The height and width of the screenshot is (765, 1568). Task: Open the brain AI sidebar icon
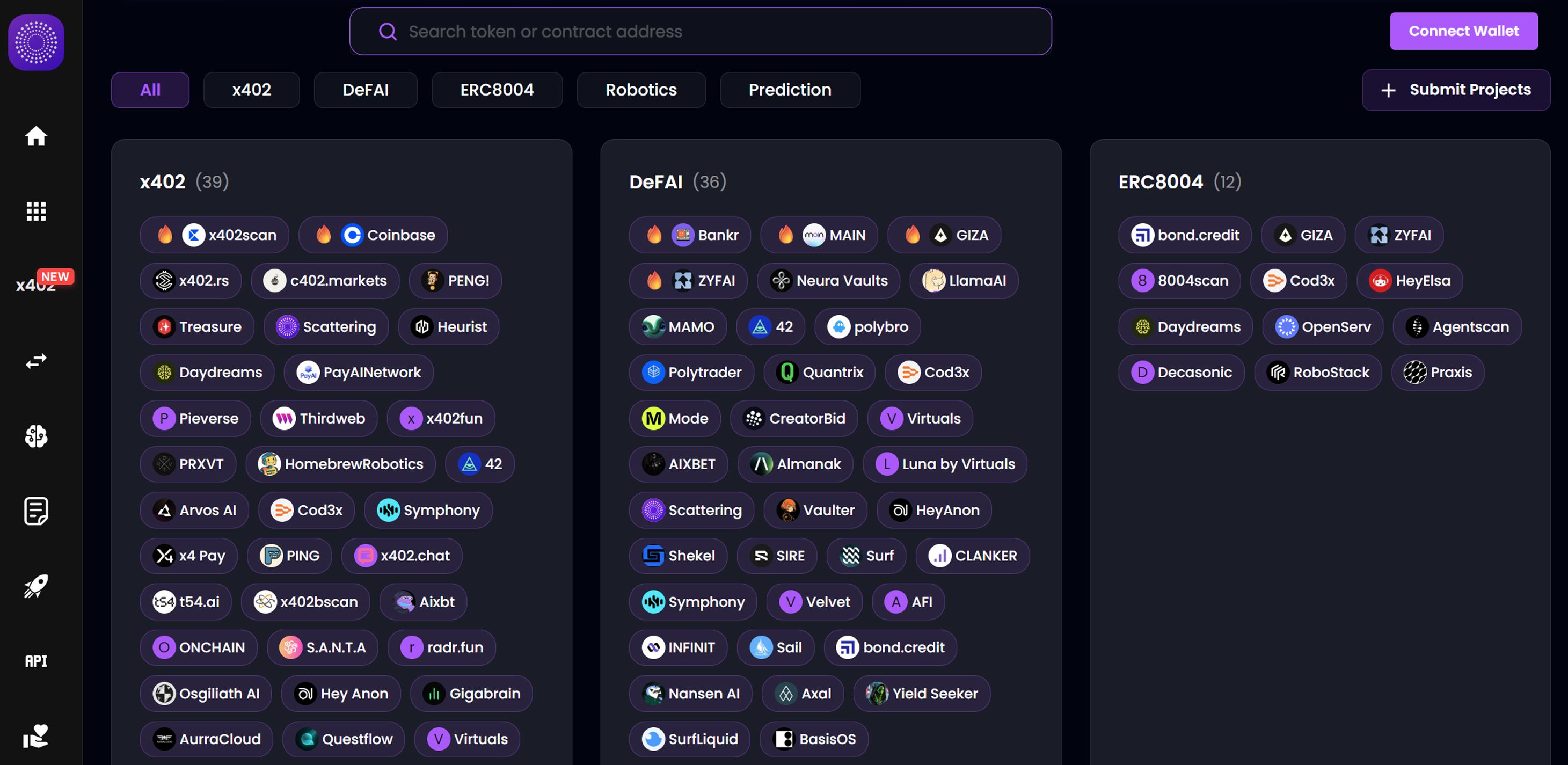coord(36,436)
